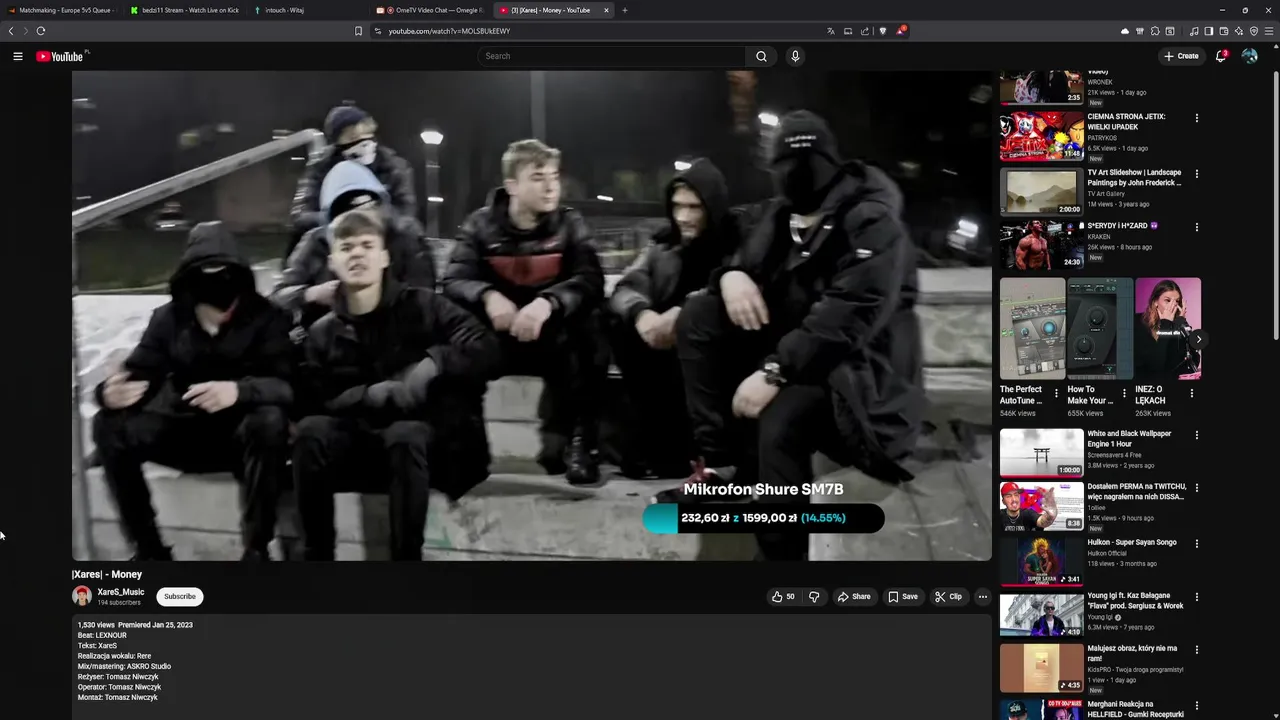Save the video to a playlist
This screenshot has width=1280, height=720.
[903, 597]
